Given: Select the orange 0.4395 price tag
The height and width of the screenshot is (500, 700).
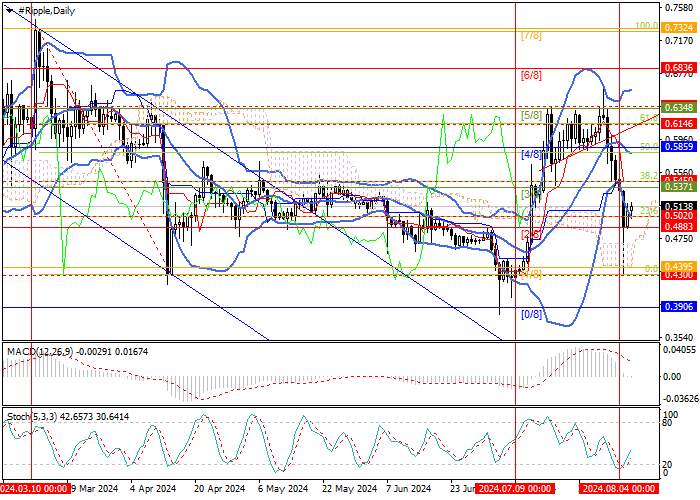Looking at the screenshot, I should 679,267.
